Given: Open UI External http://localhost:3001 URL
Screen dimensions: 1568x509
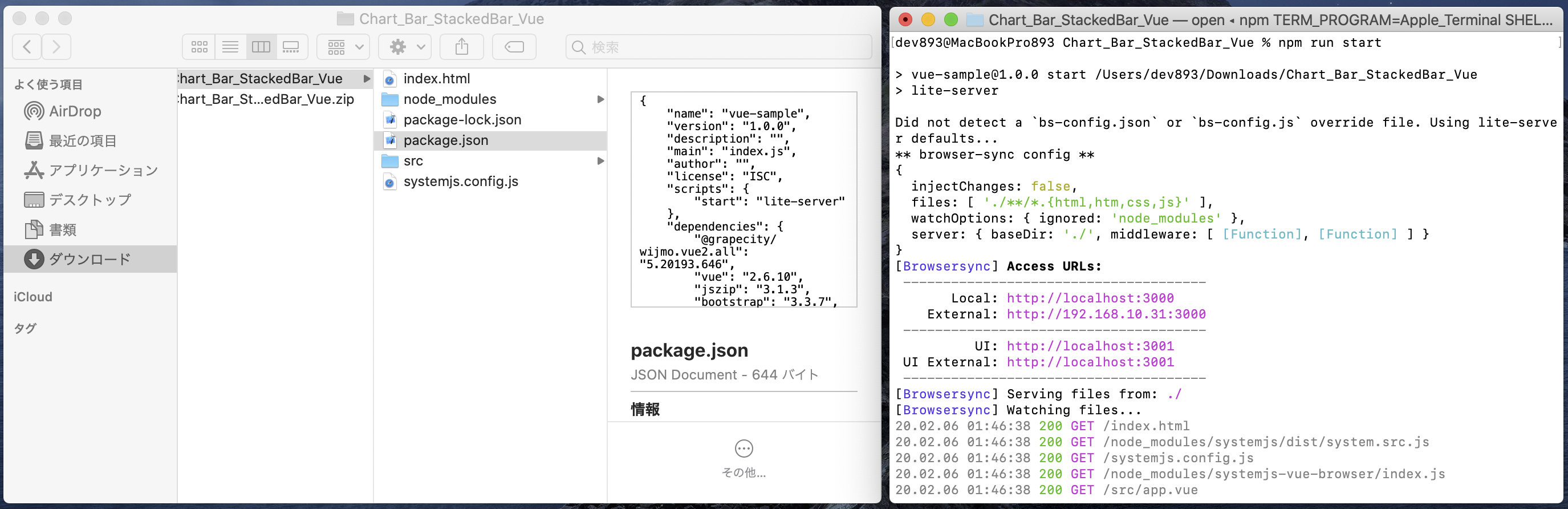Looking at the screenshot, I should (x=1090, y=362).
